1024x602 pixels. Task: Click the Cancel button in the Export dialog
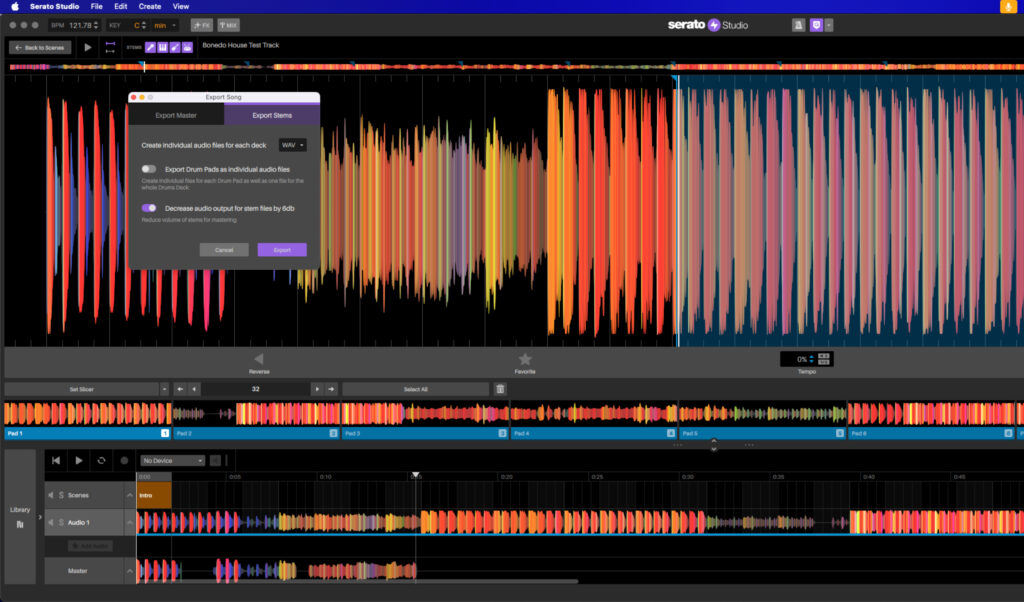coord(223,249)
